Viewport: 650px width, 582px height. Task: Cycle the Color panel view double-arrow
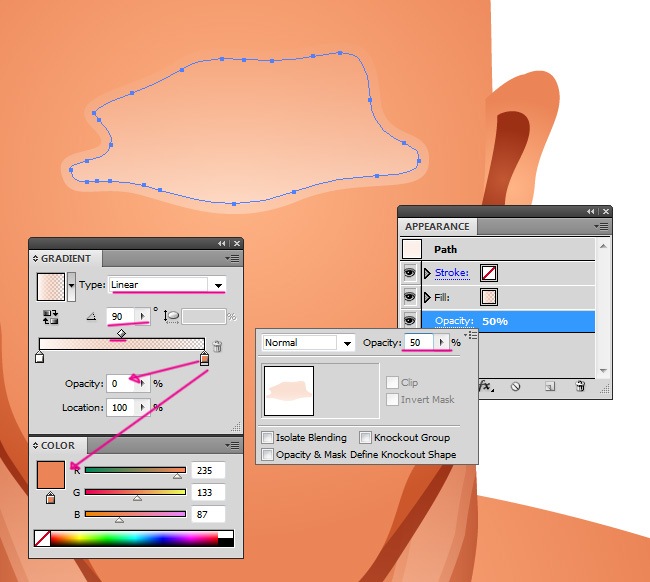(35, 446)
